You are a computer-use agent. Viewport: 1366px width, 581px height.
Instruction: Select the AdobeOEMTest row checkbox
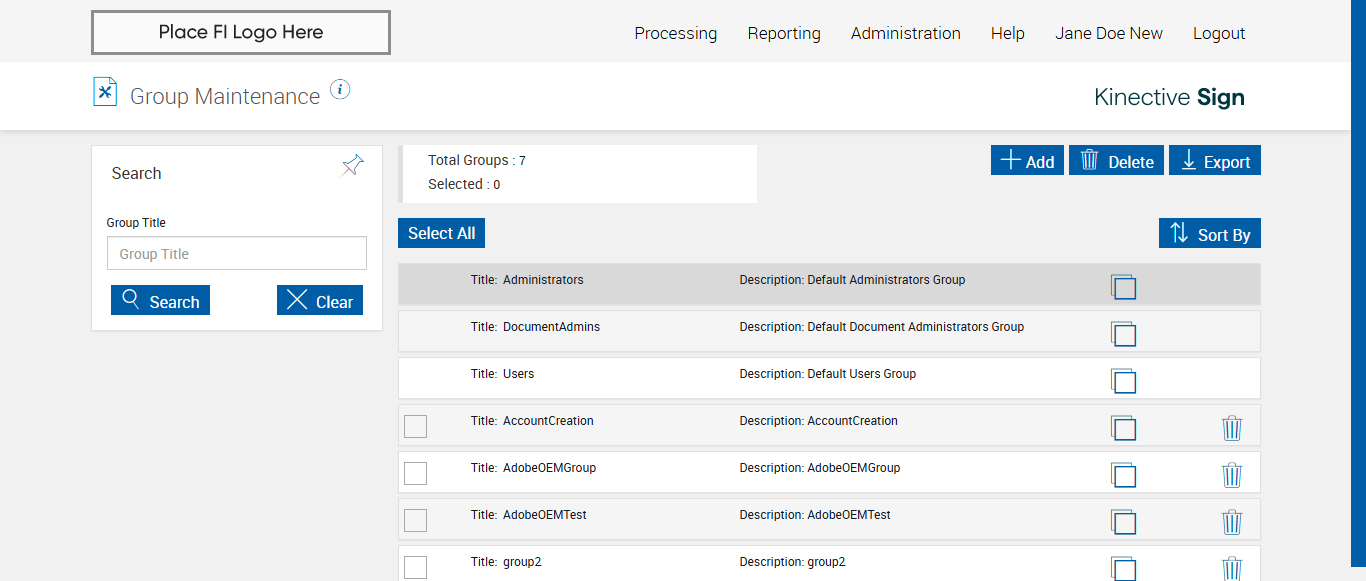point(415,520)
